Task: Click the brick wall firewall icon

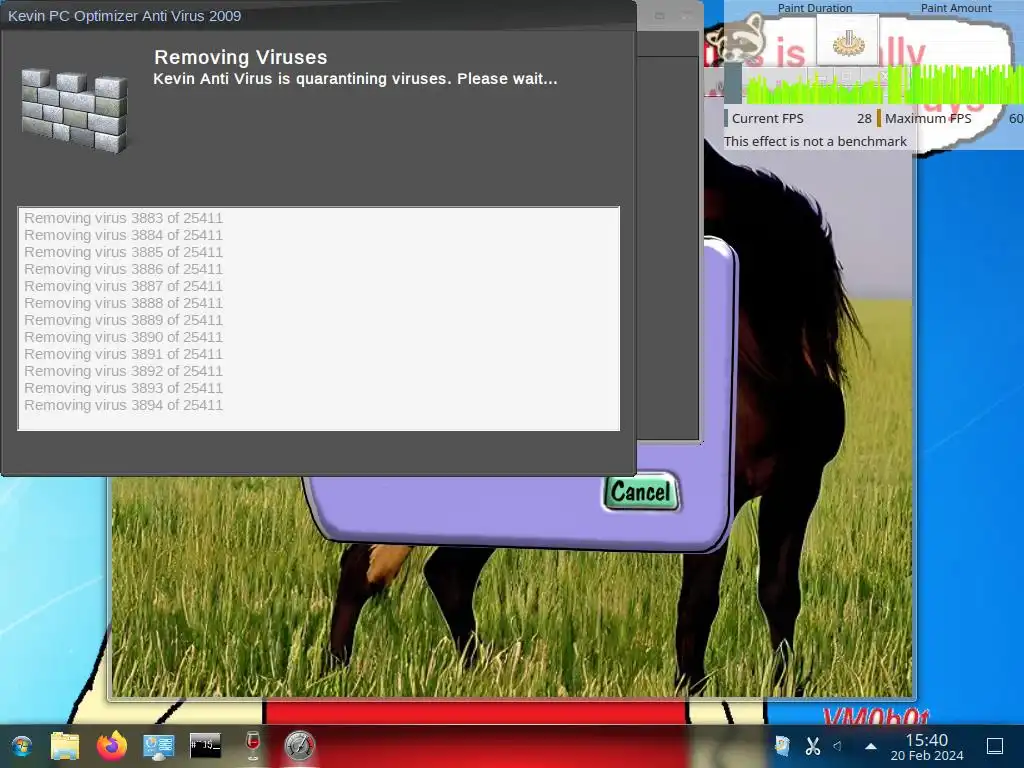Action: [x=74, y=111]
